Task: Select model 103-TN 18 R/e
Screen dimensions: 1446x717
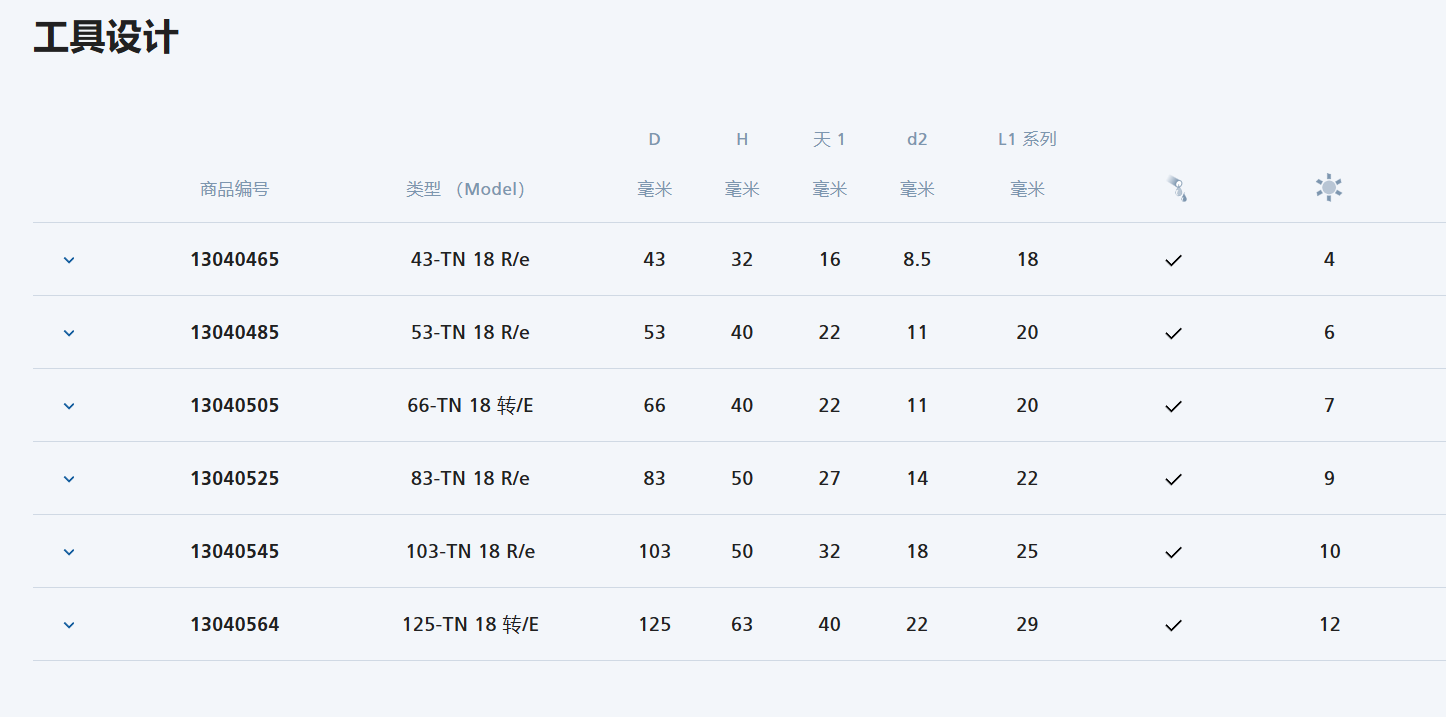Action: pyautogui.click(x=470, y=551)
